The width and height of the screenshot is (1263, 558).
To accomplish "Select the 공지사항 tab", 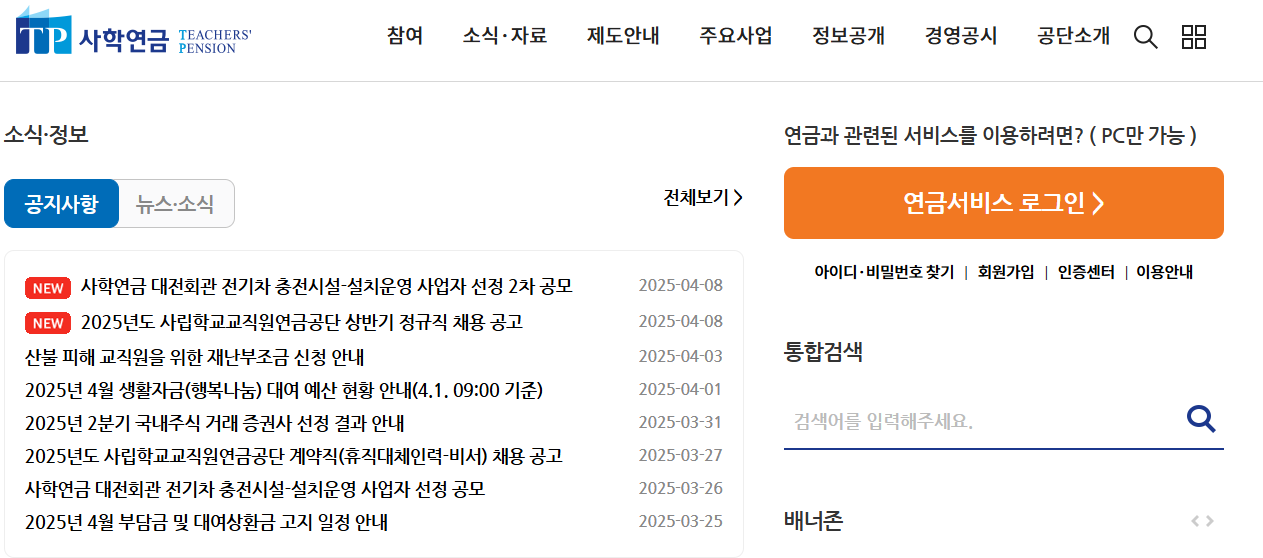I will [62, 204].
